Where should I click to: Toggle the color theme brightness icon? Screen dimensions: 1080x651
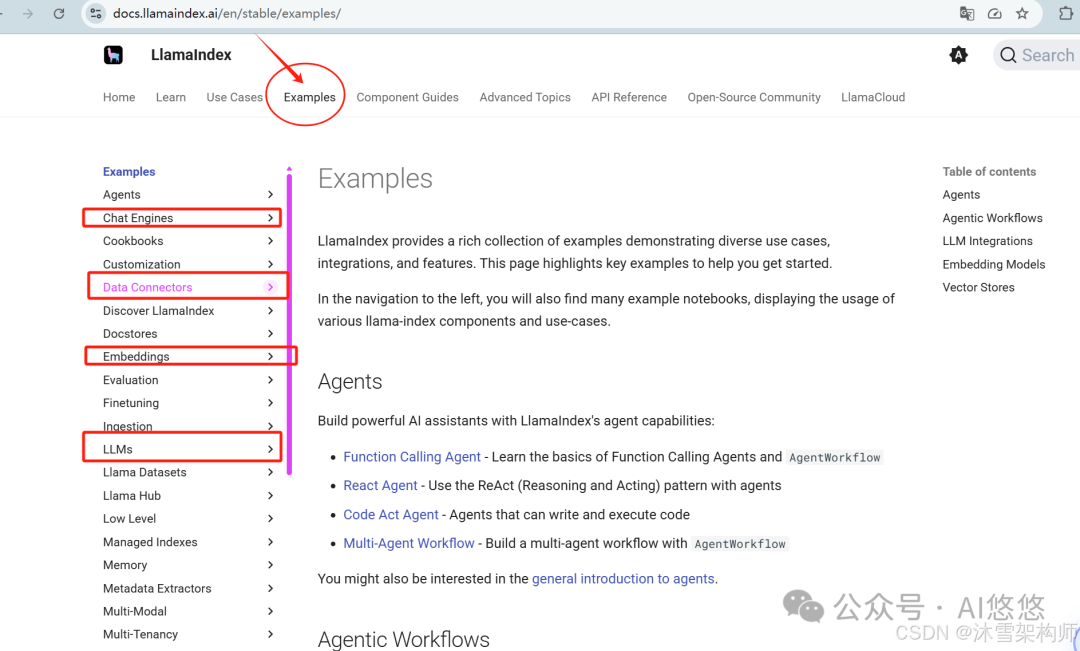958,55
